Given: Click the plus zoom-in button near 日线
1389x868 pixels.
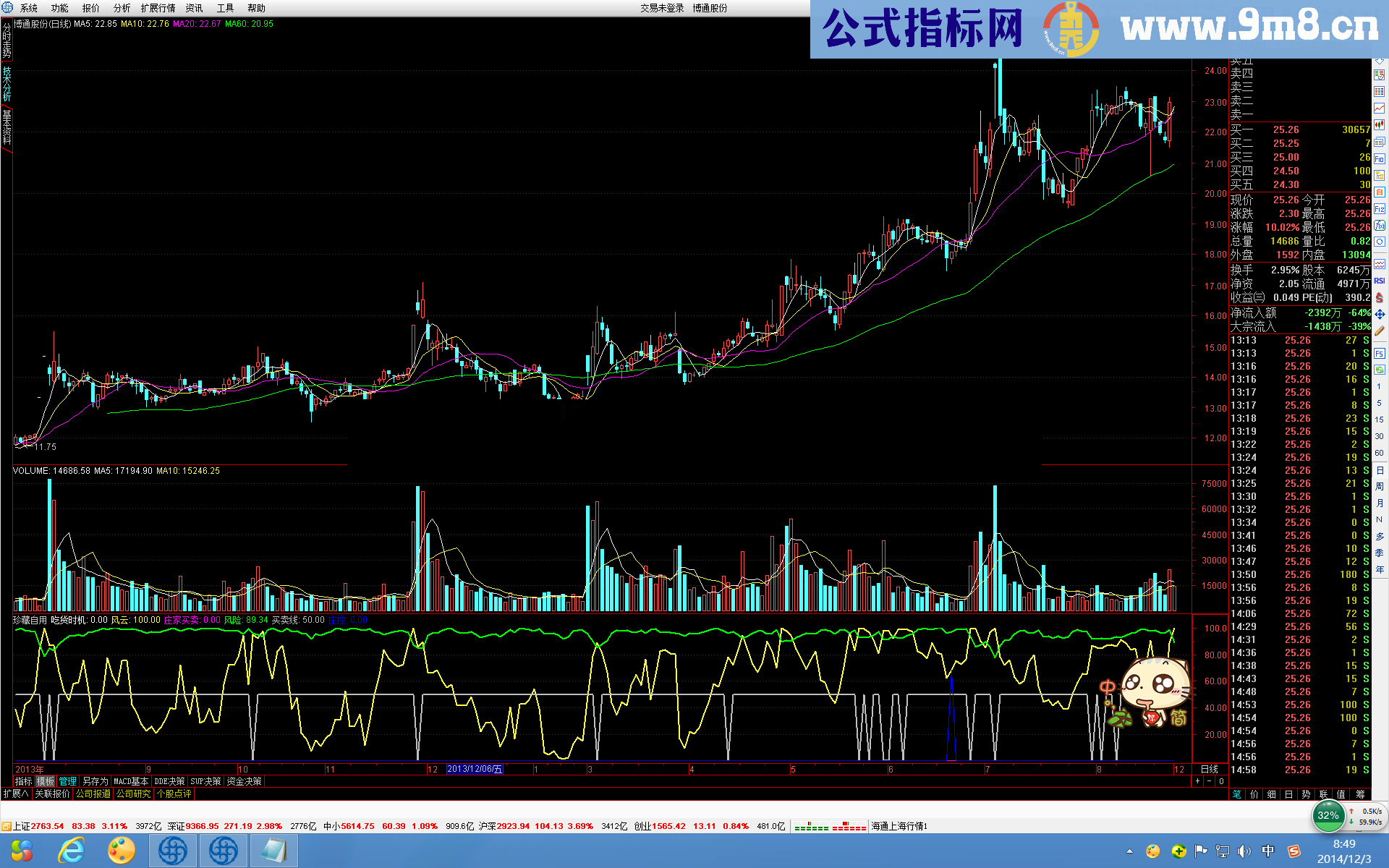Looking at the screenshot, I should point(1197,781).
